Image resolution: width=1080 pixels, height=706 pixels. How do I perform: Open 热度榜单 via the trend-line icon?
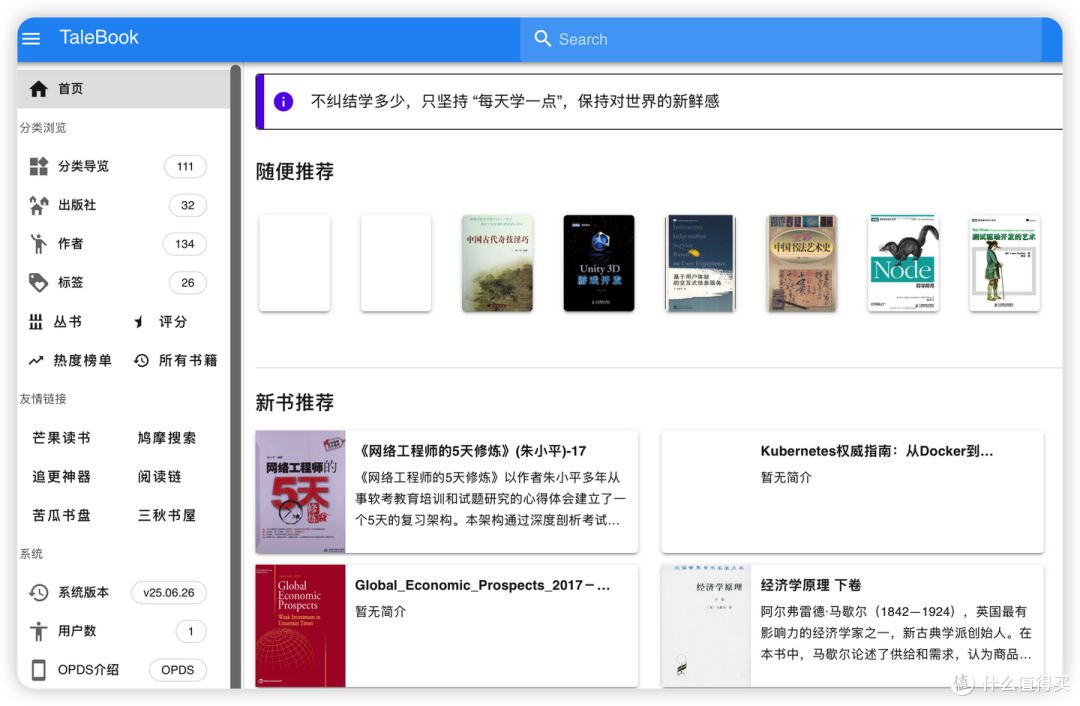point(36,360)
